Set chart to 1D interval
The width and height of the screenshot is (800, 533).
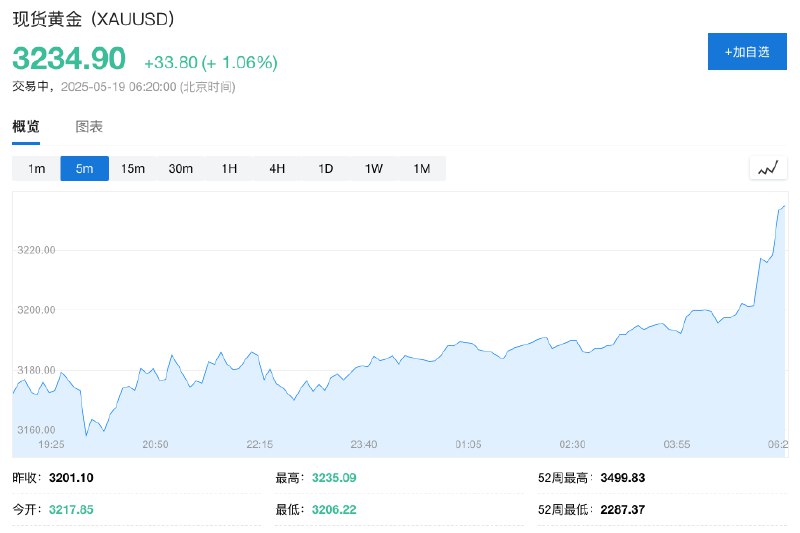(326, 168)
